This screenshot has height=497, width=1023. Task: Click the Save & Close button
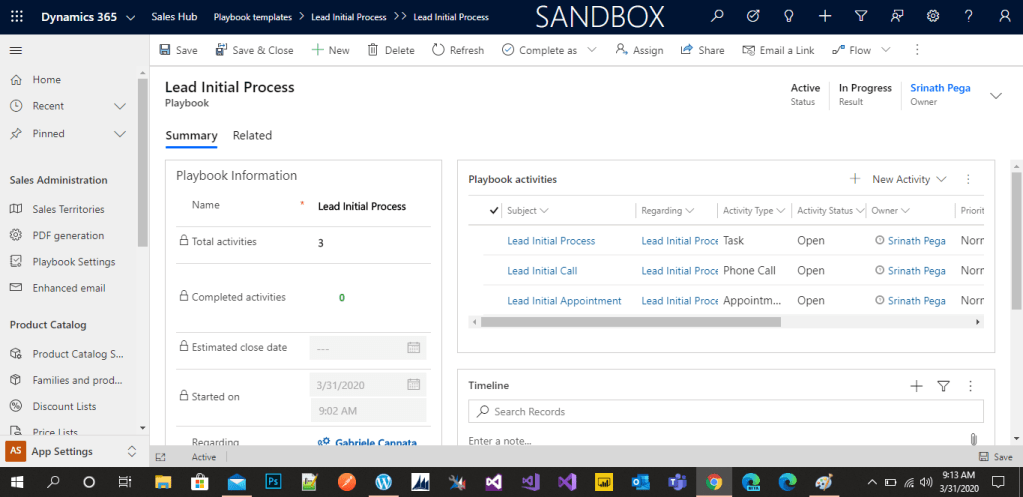(254, 50)
